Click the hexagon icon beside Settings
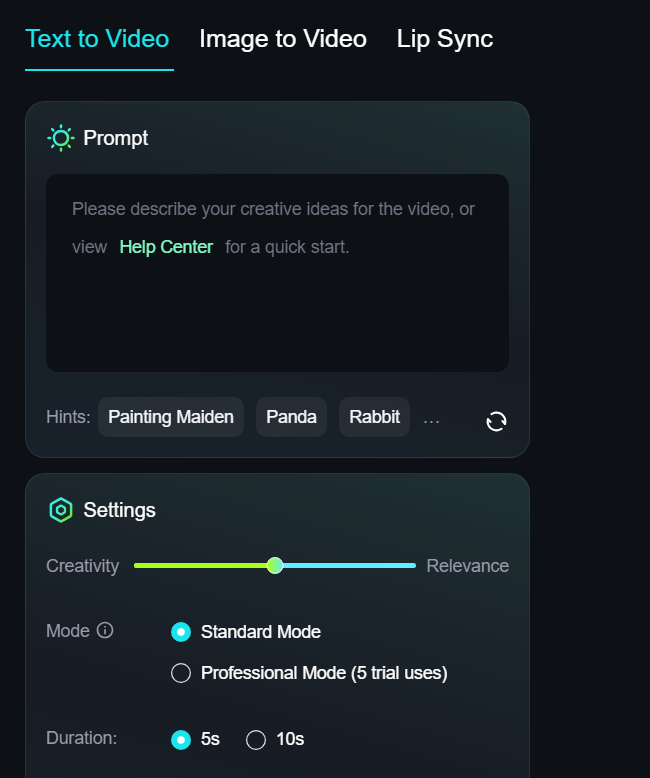650x778 pixels. pos(61,510)
